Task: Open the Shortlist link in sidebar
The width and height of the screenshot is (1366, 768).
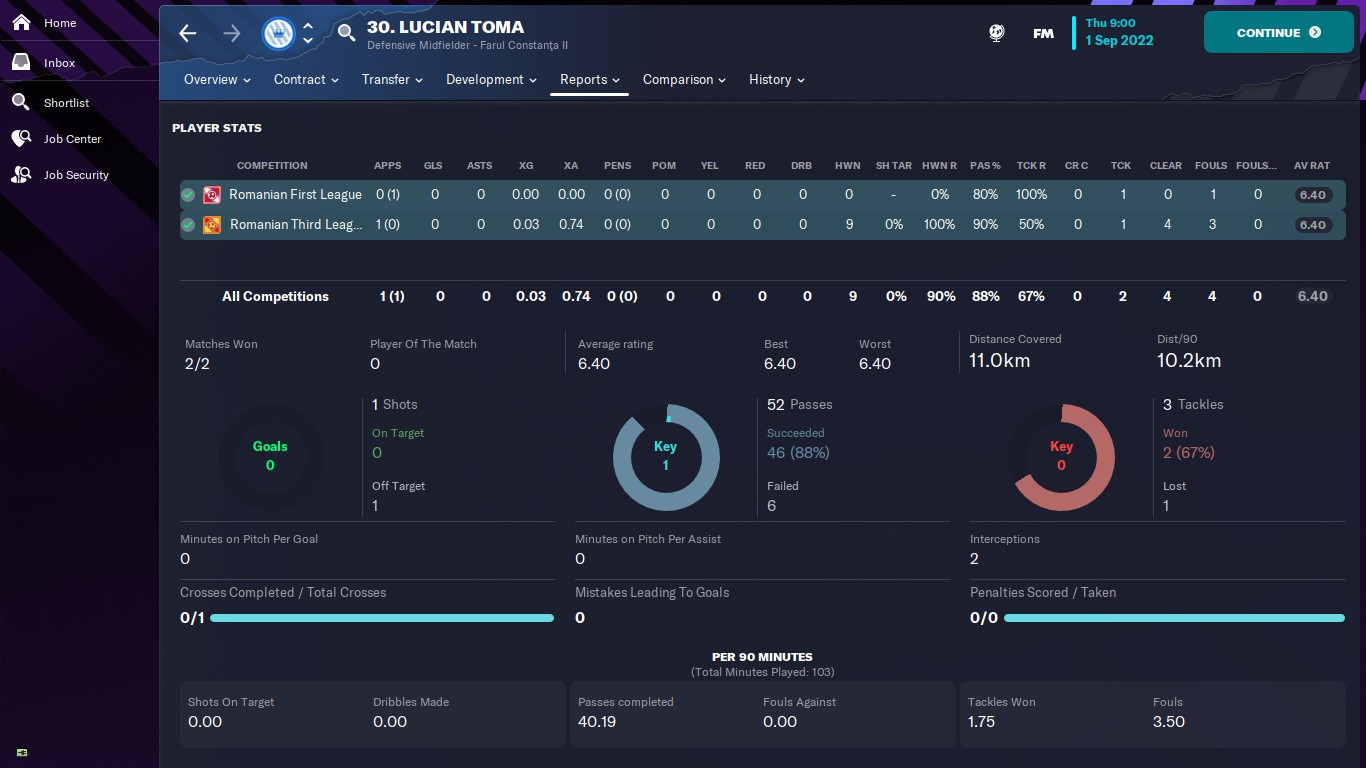Action: 66,103
